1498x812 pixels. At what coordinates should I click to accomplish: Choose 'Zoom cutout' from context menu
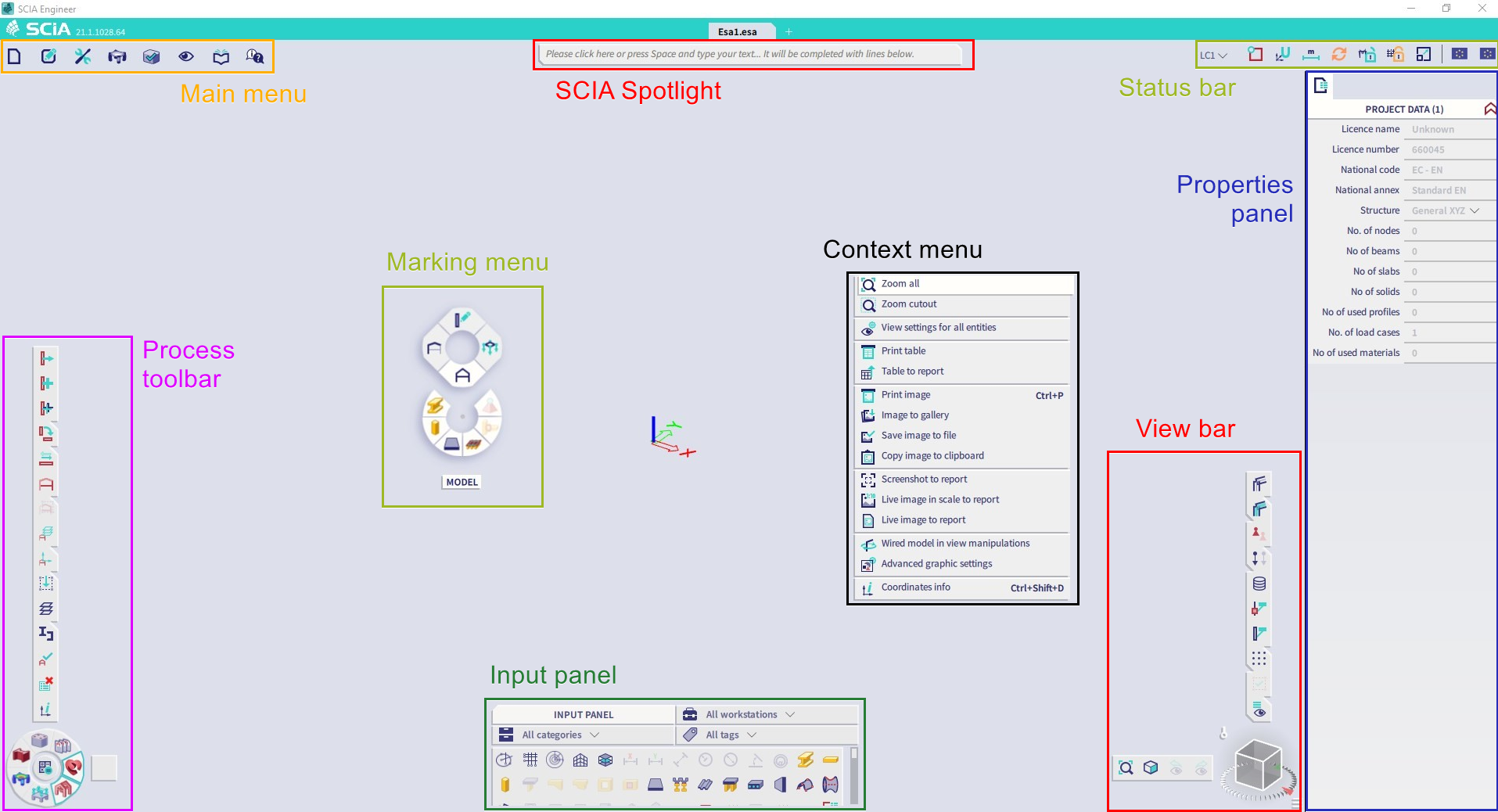click(x=909, y=304)
